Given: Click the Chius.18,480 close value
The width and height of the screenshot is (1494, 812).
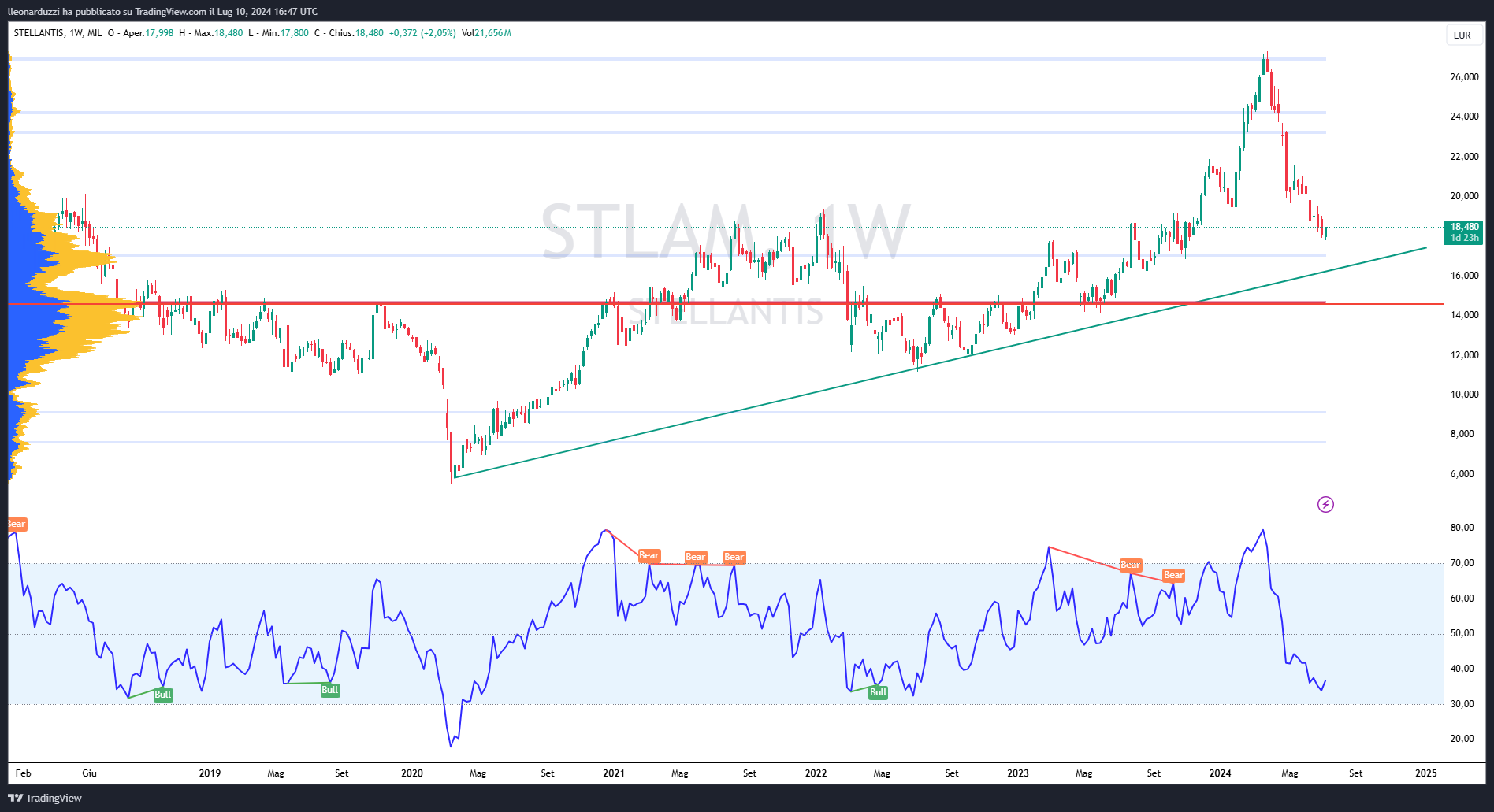Looking at the screenshot, I should click(356, 33).
